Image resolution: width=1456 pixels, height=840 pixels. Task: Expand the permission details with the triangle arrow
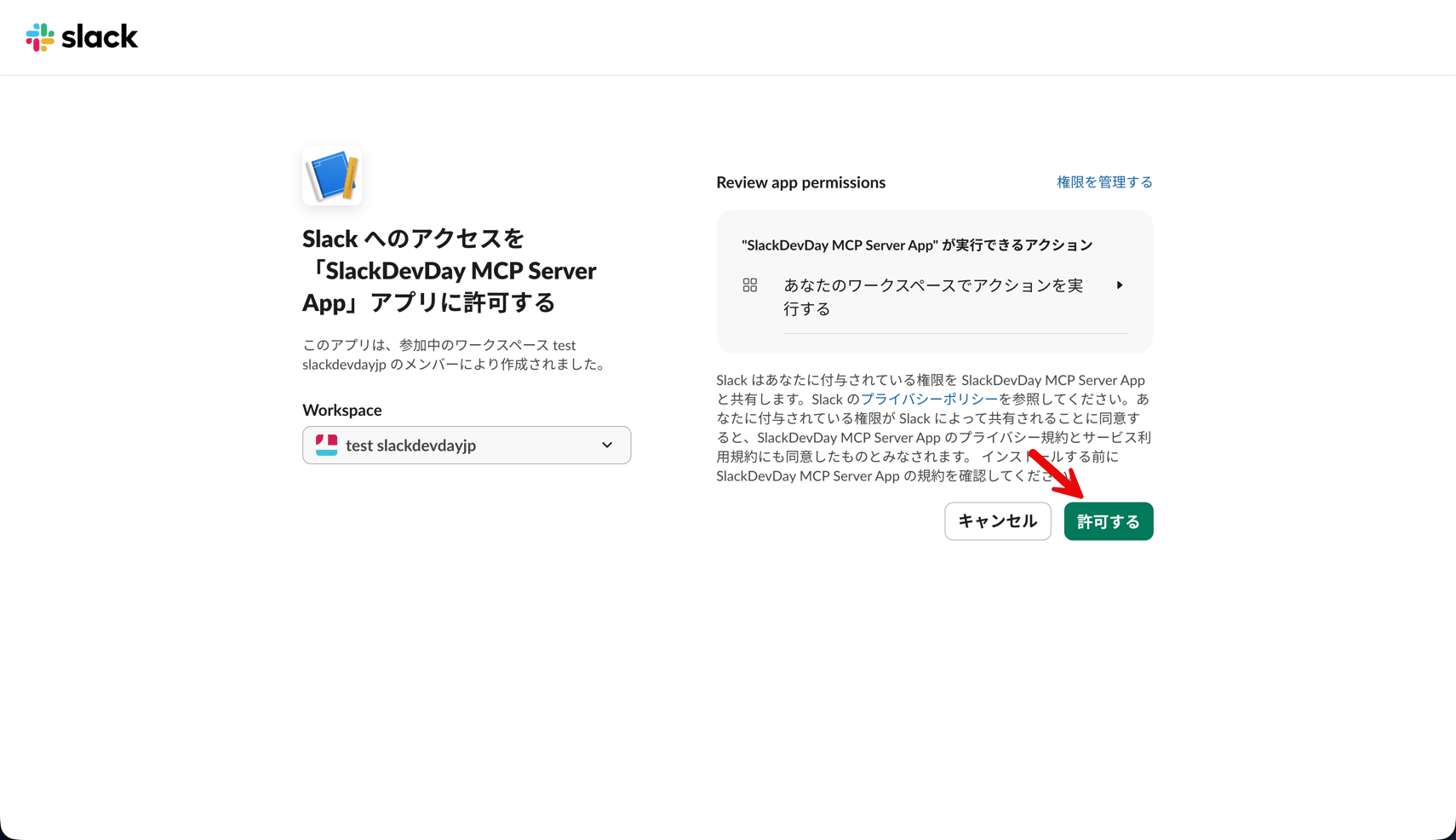pos(1120,285)
